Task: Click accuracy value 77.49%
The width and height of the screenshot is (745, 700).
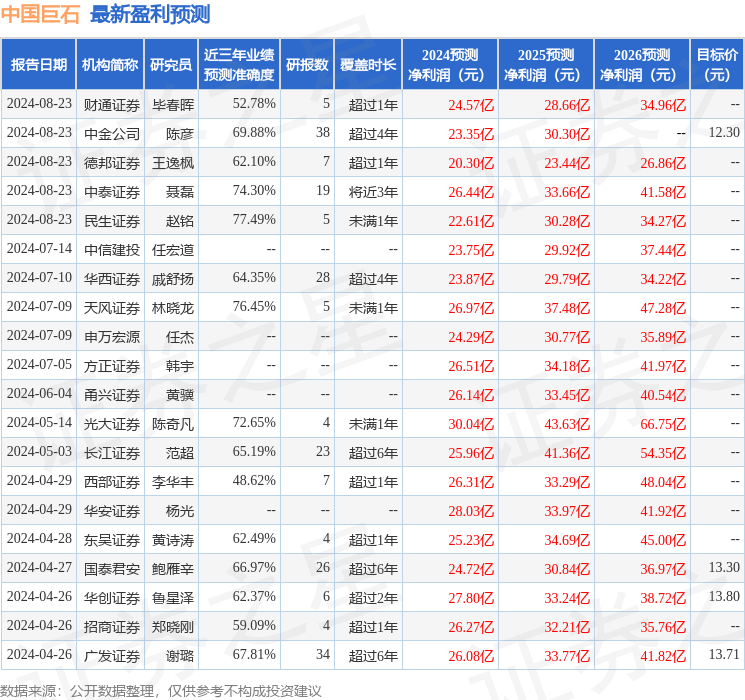Action: coord(254,220)
